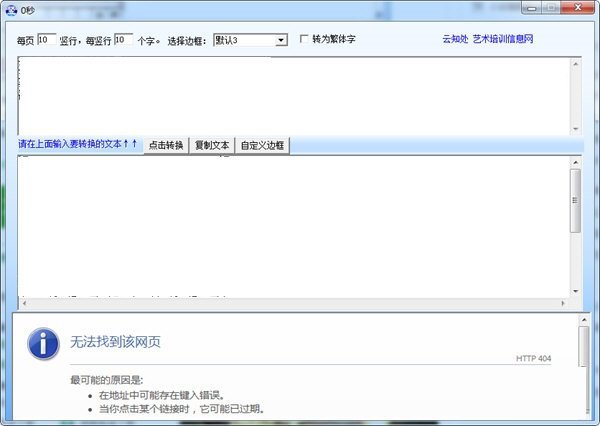This screenshot has width=600, height=426.
Task: Open the 艺术培训信息网 link
Action: click(x=505, y=40)
